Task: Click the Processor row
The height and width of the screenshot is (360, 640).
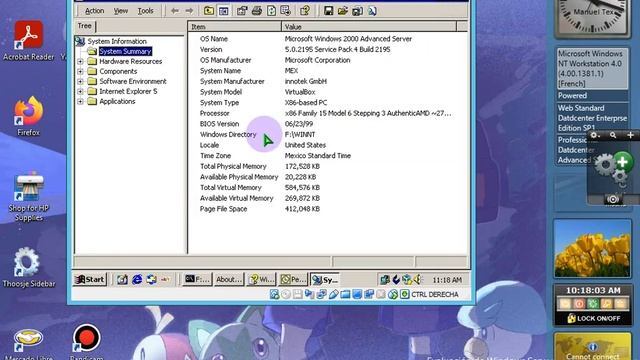Action: [x=327, y=113]
